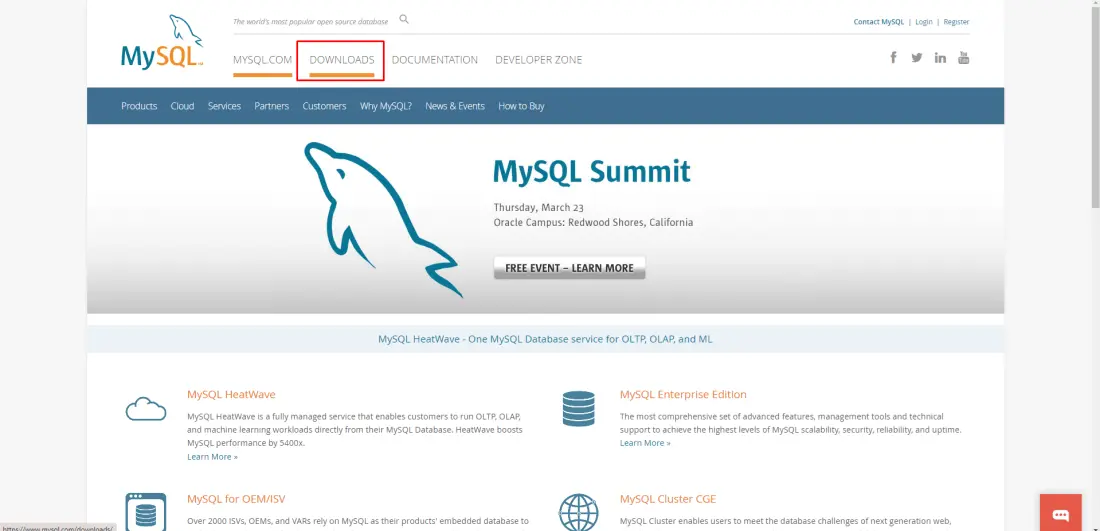Viewport: 1100px width, 531px height.
Task: Click the MySQL Summit headline
Action: [x=591, y=170]
